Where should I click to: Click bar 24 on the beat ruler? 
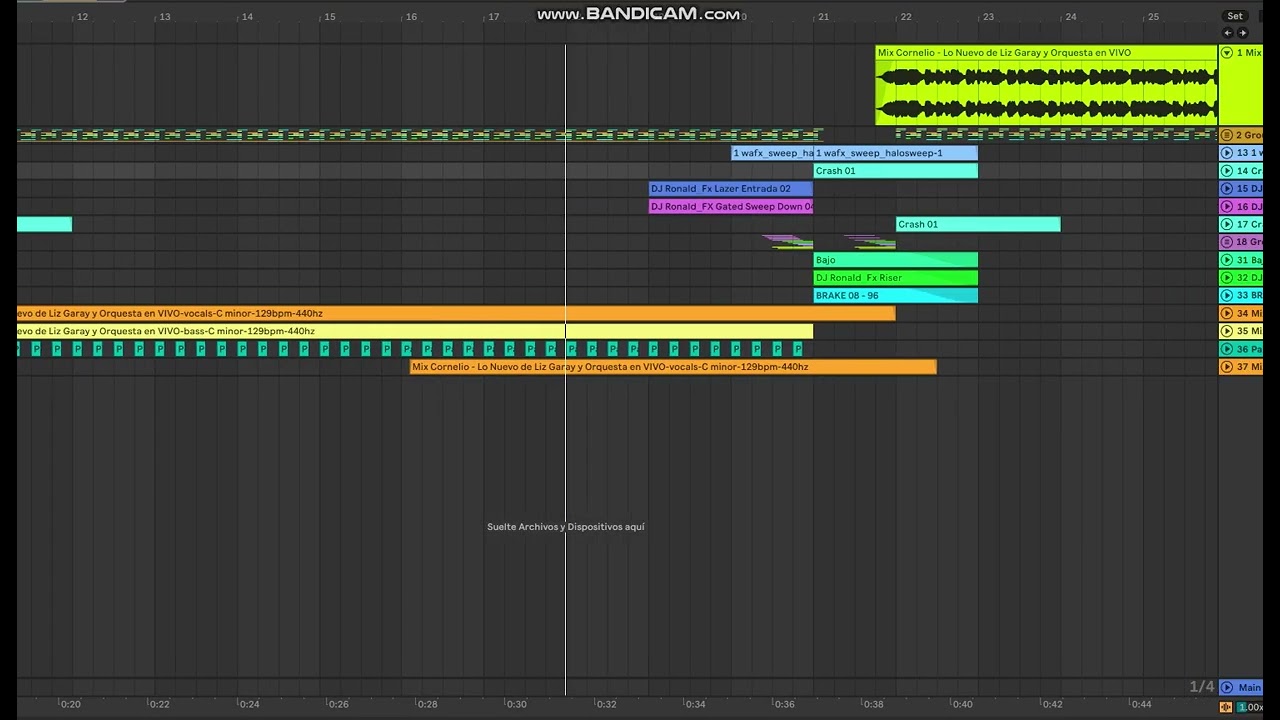pos(1071,16)
